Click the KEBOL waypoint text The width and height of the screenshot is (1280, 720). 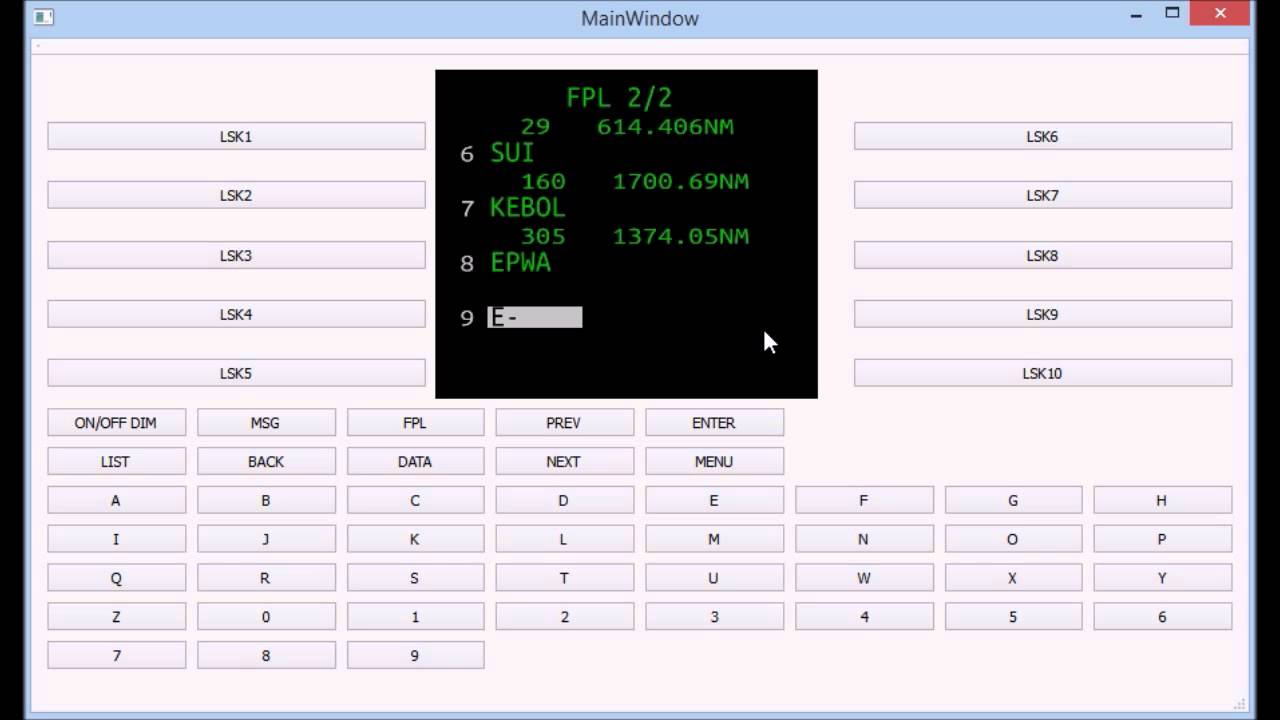pos(527,208)
